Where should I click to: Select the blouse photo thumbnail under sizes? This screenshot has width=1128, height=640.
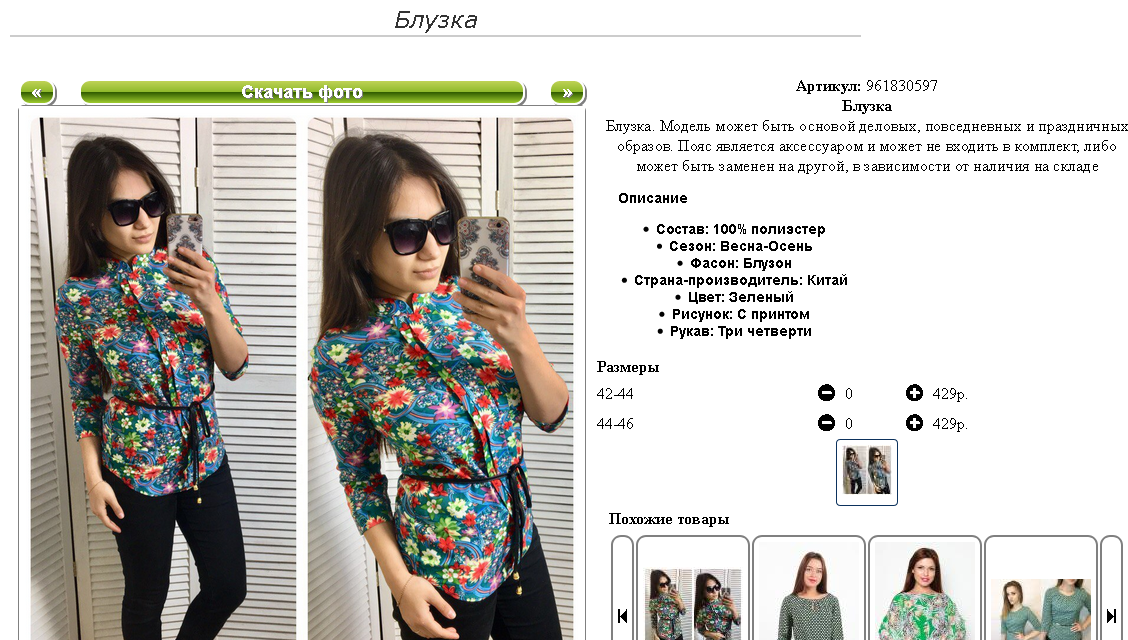867,472
